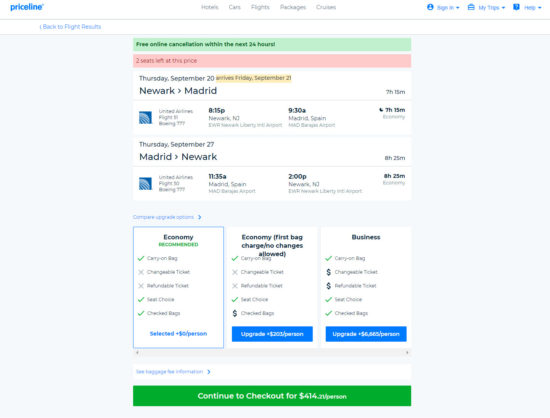Viewport: 550px width, 418px height.
Task: Click chevron beside Compare upgrade options
Action: [199, 217]
